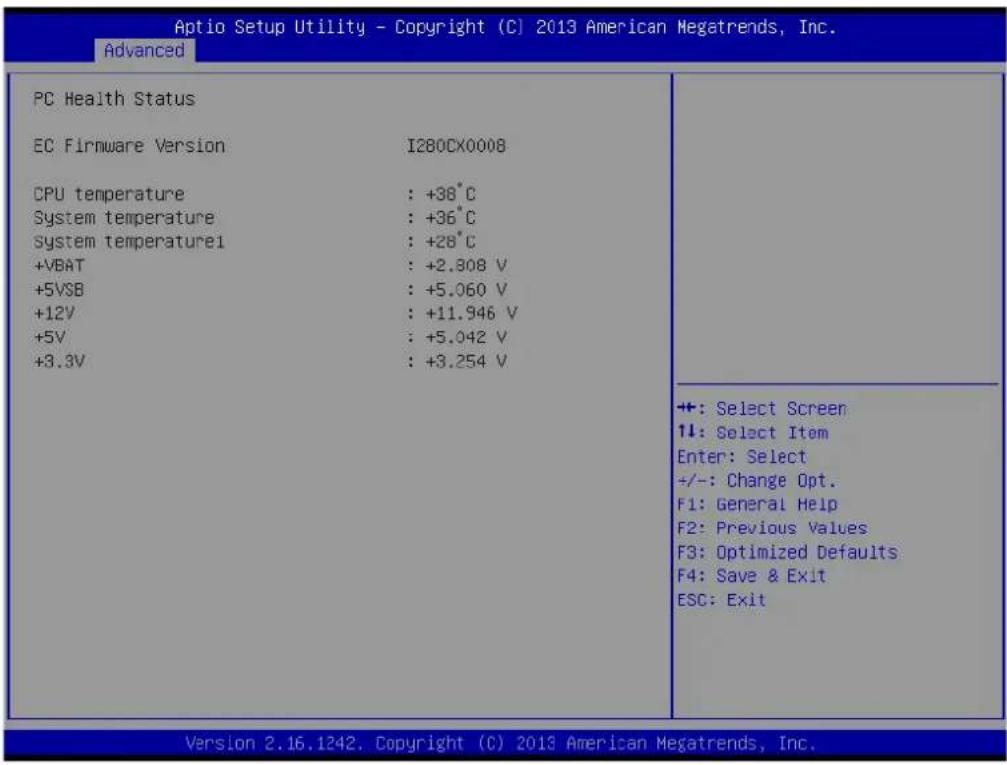Click the F3: Optimized Defaults hint

tap(787, 552)
